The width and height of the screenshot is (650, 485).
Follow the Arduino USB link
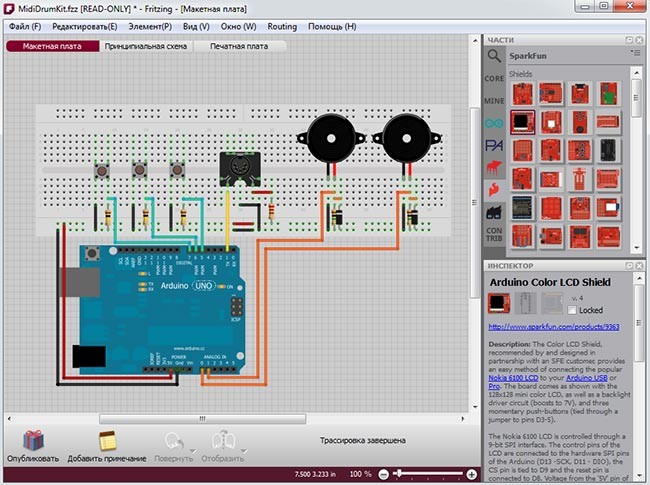[587, 378]
